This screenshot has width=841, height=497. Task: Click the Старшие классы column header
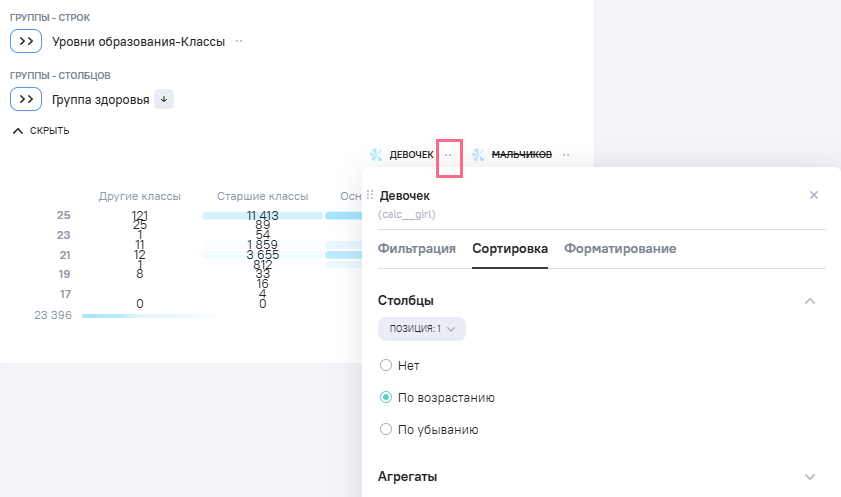262,196
